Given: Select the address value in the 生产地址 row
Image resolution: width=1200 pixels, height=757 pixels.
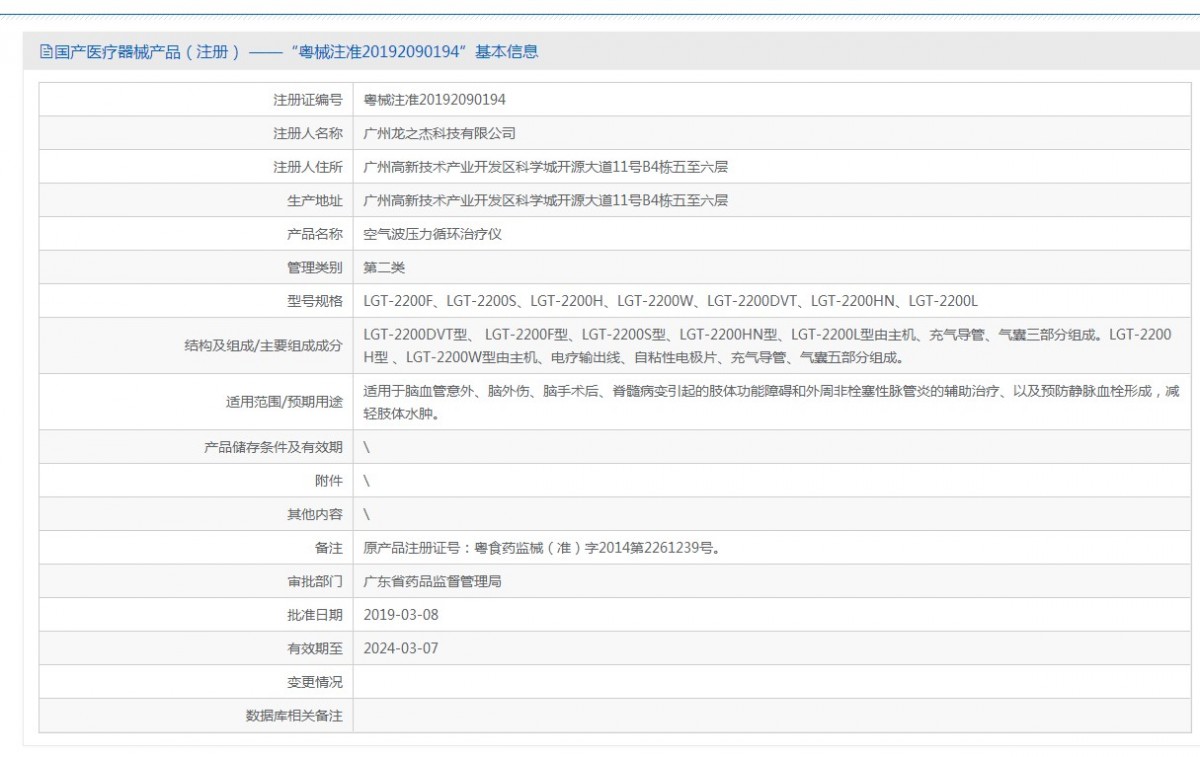Looking at the screenshot, I should click(x=545, y=200).
